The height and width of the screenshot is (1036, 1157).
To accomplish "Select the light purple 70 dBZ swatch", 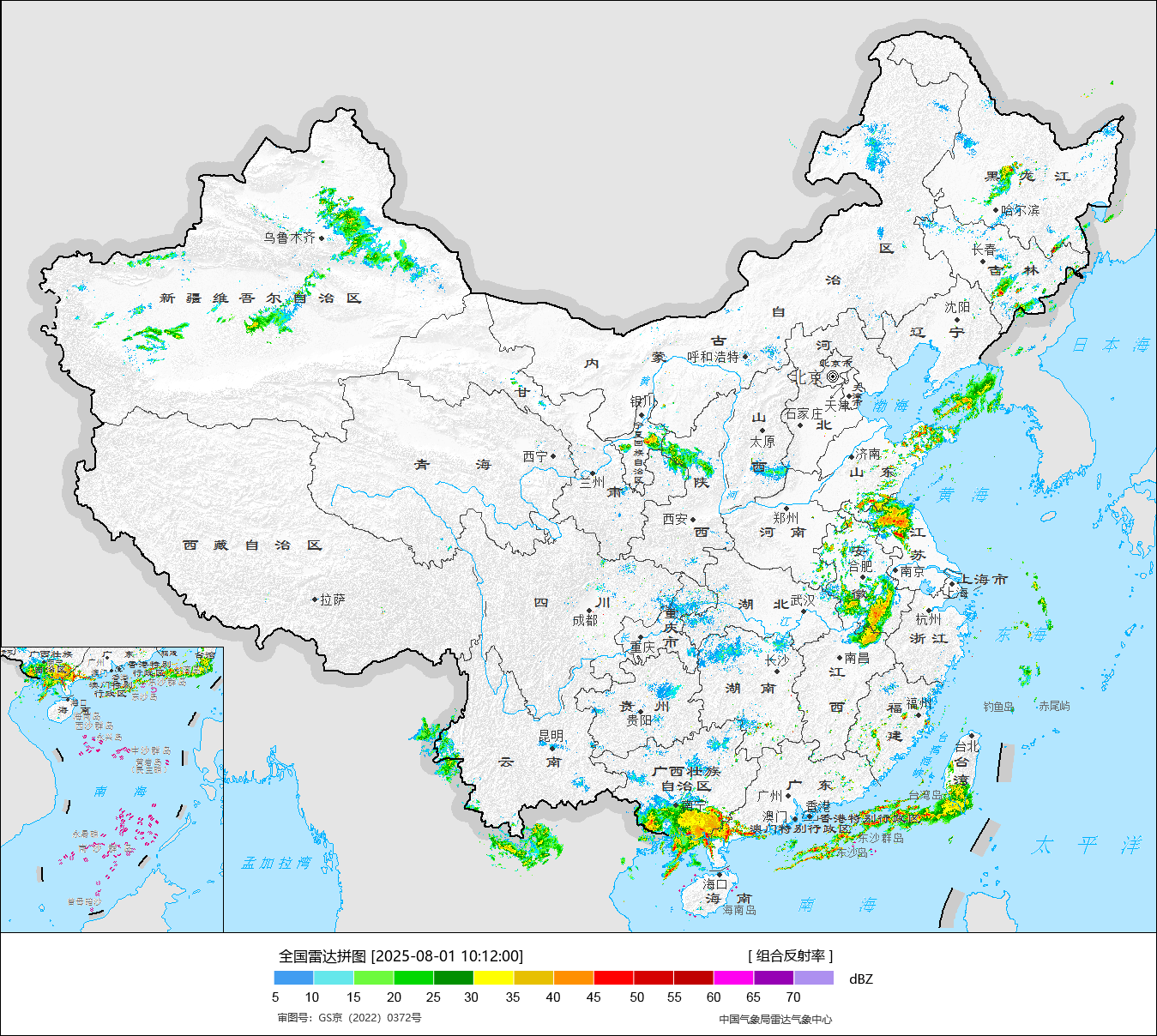I will 814,978.
